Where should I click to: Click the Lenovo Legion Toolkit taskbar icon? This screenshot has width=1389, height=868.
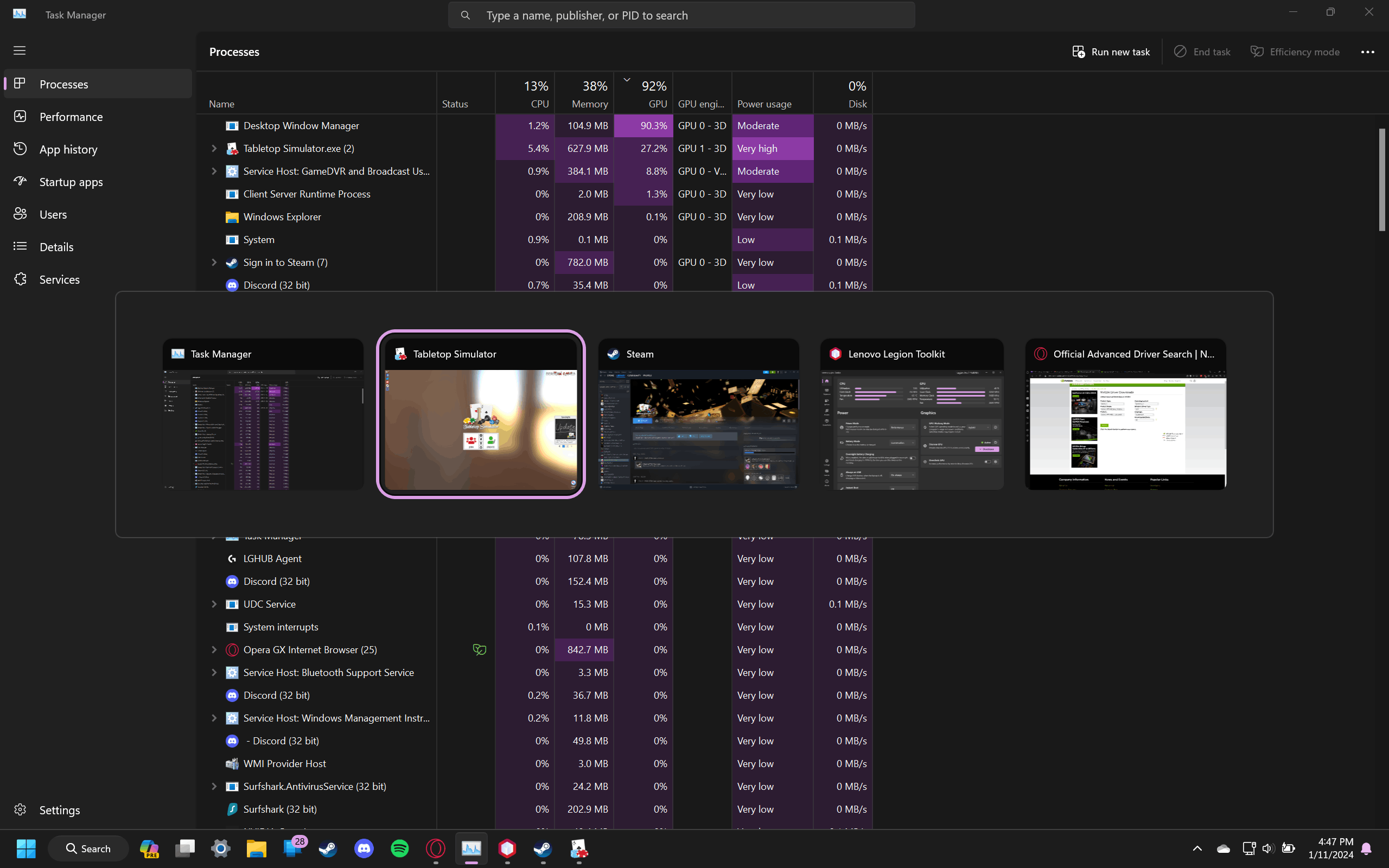pos(507,848)
